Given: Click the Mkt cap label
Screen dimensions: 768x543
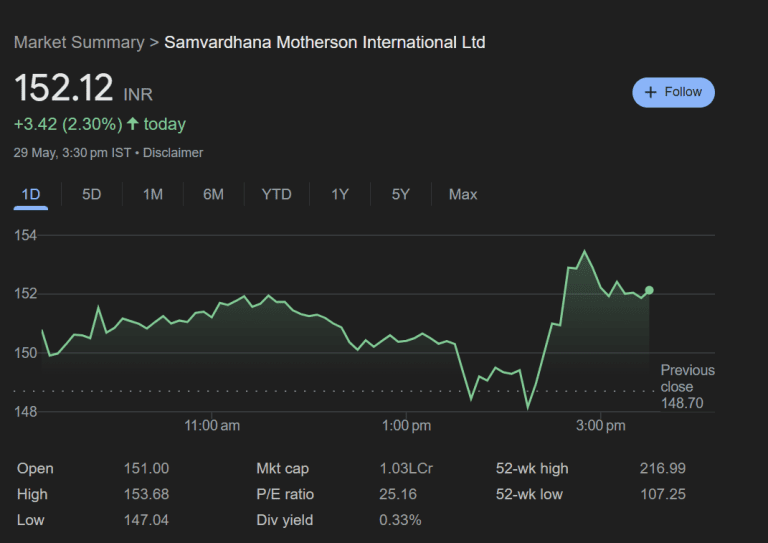Looking at the screenshot, I should click(x=283, y=469).
